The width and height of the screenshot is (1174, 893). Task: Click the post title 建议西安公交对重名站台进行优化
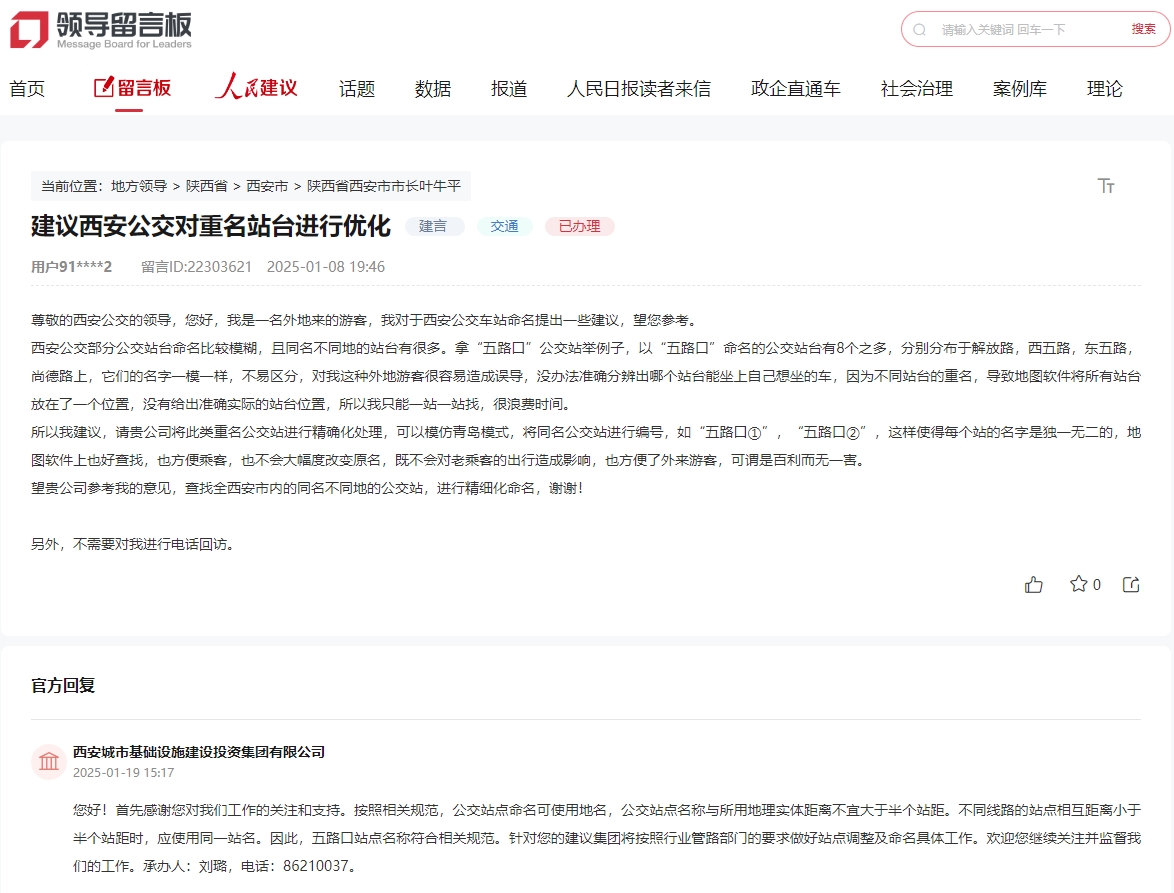[211, 226]
